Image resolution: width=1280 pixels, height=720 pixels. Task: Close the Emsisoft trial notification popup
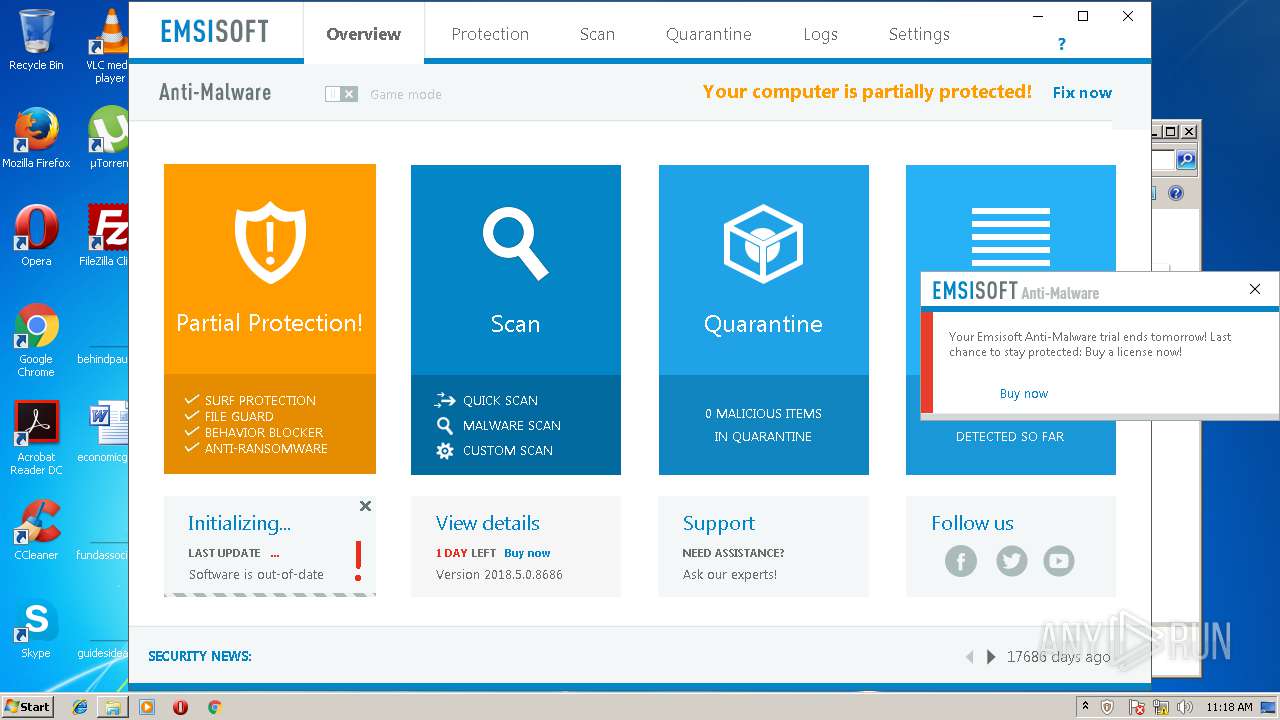point(1255,289)
